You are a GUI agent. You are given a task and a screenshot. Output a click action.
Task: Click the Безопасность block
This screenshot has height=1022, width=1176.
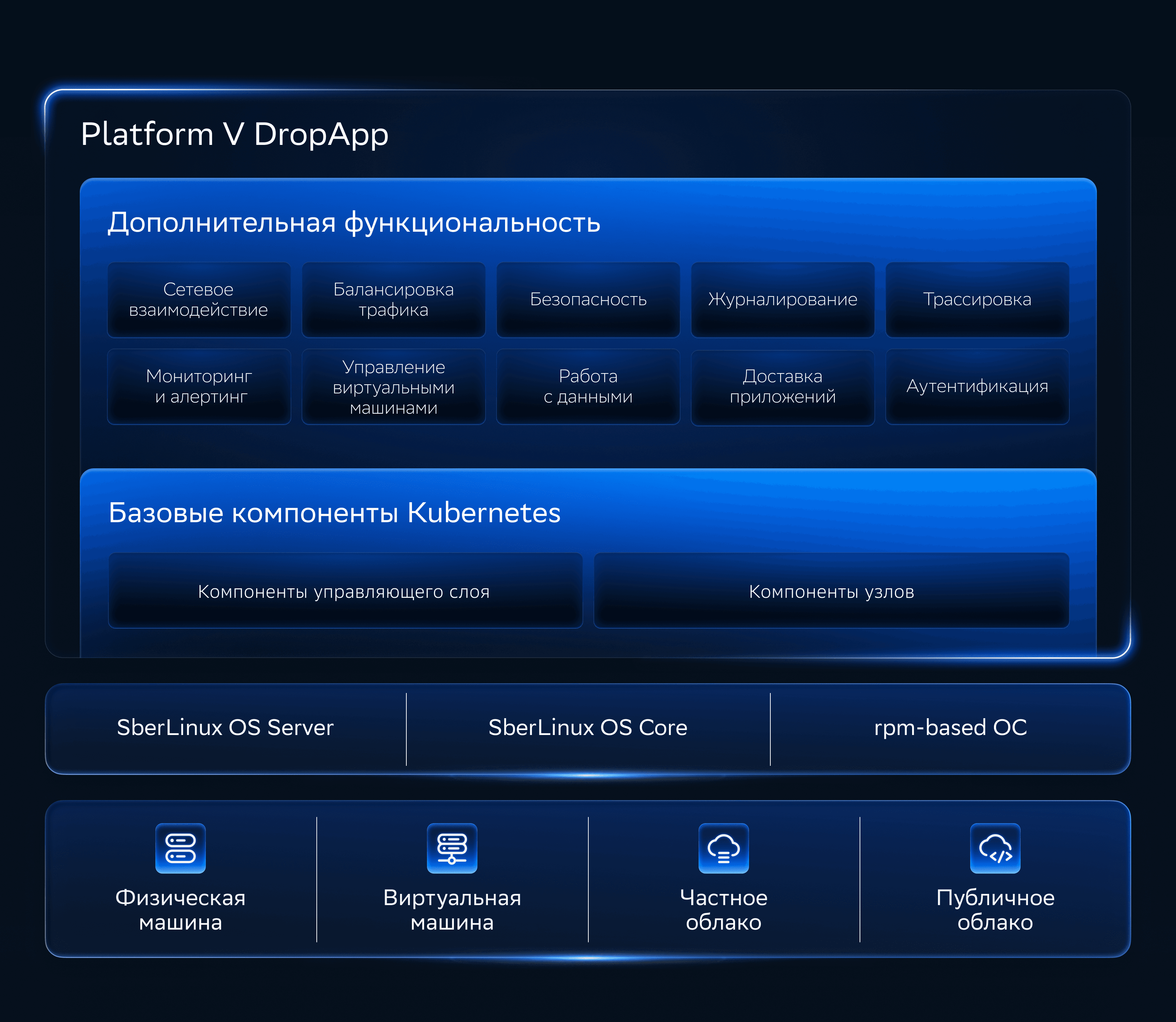pyautogui.click(x=588, y=299)
